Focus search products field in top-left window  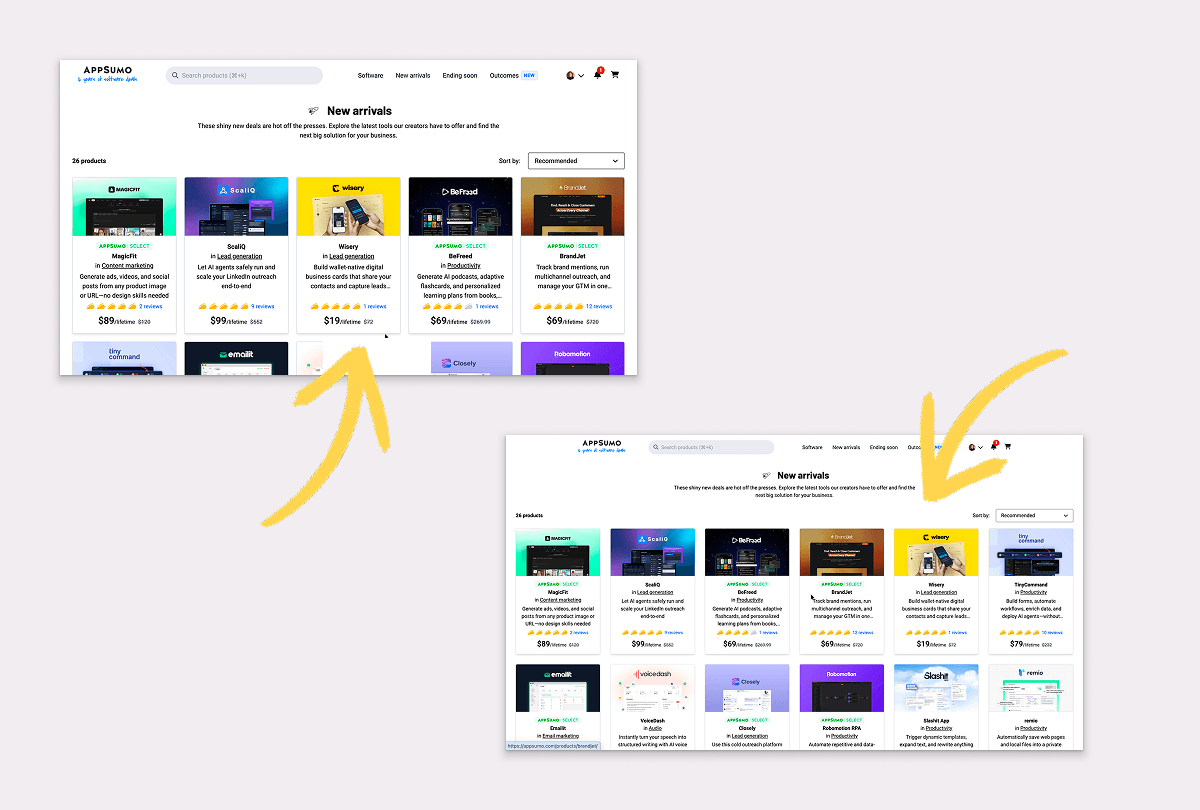click(245, 75)
